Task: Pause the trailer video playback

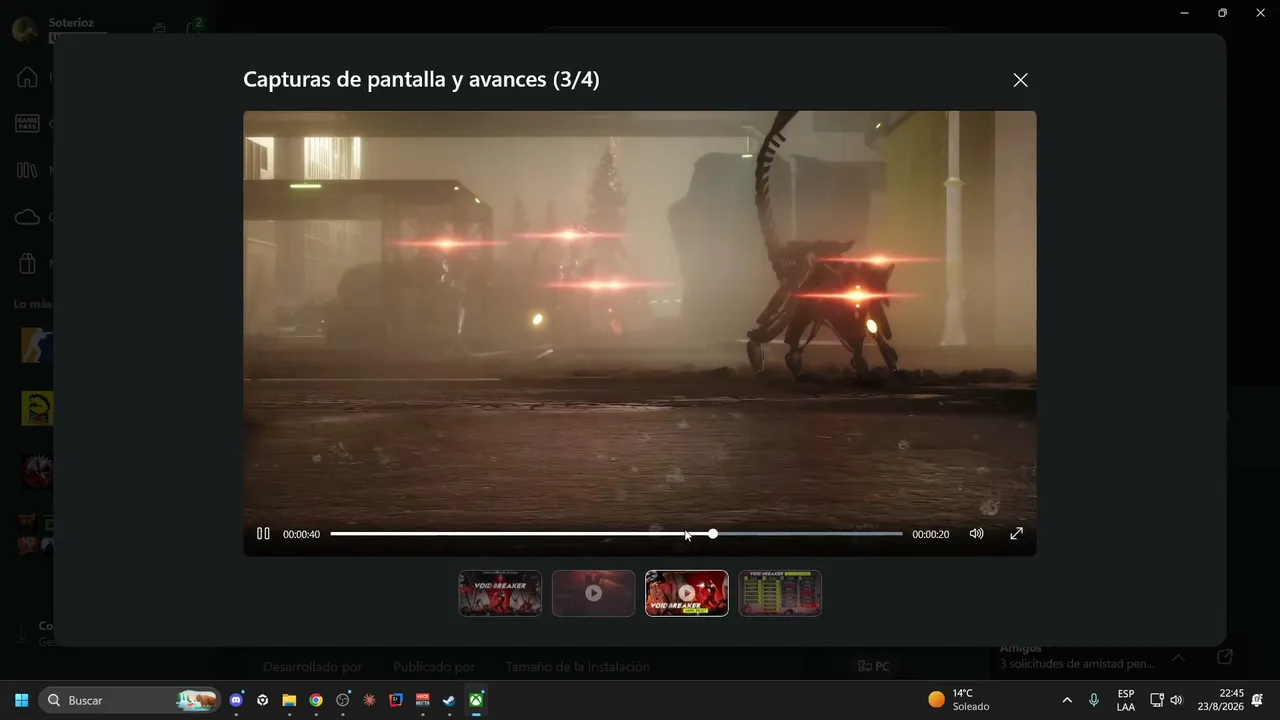Action: click(263, 534)
